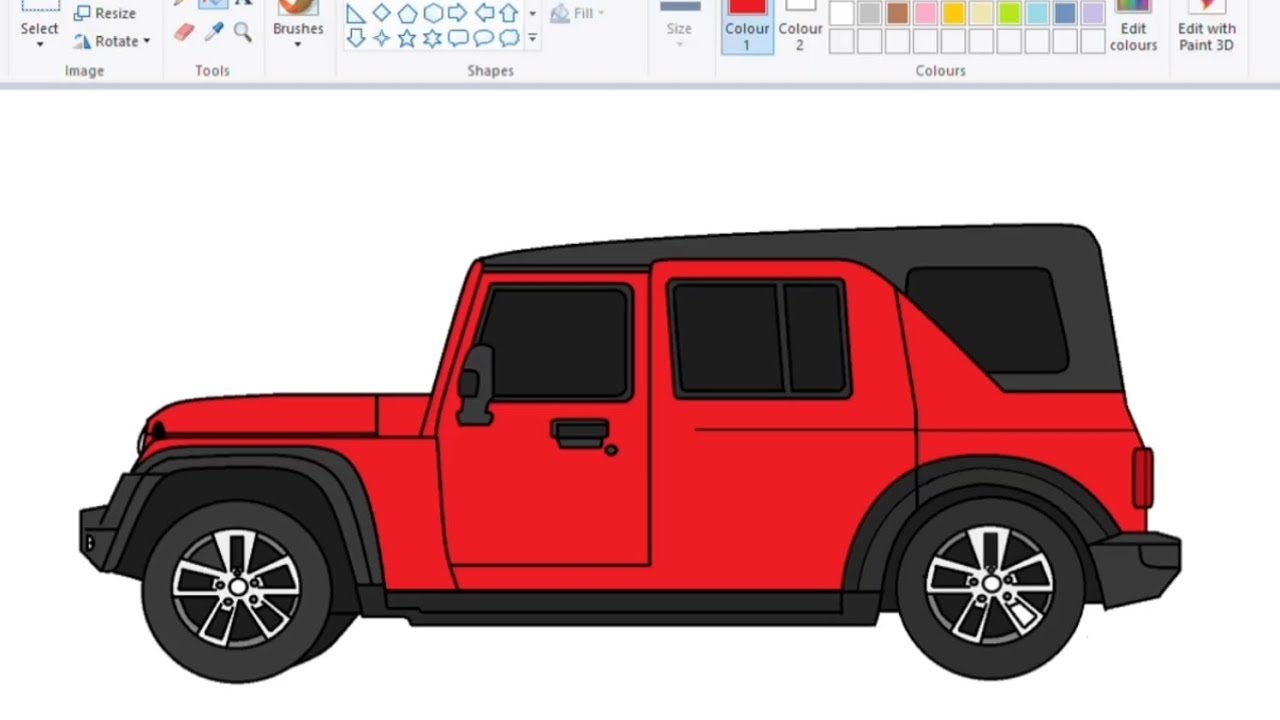Screen dimensions: 1280x720
Task: Make Colour 2 the active colour
Action: coord(800,26)
